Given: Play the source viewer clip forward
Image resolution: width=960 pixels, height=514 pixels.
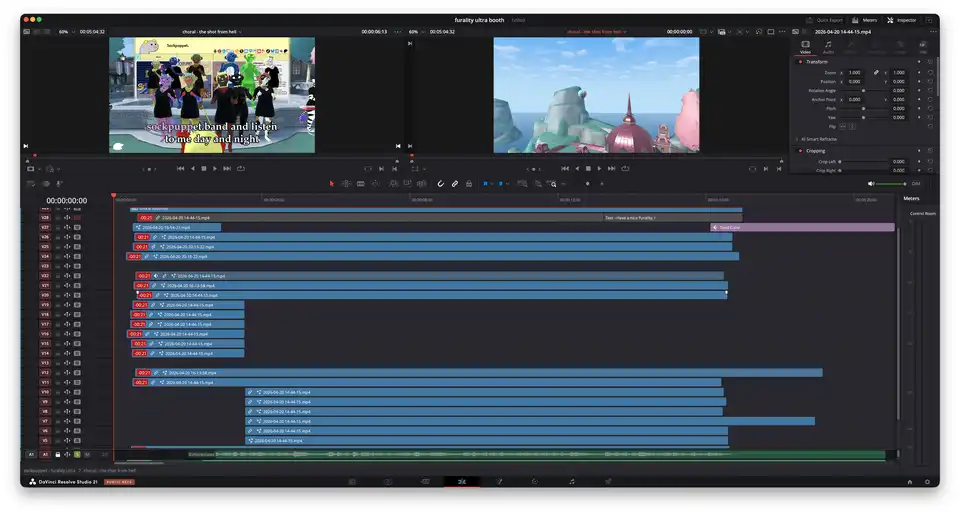Looking at the screenshot, I should [215, 168].
